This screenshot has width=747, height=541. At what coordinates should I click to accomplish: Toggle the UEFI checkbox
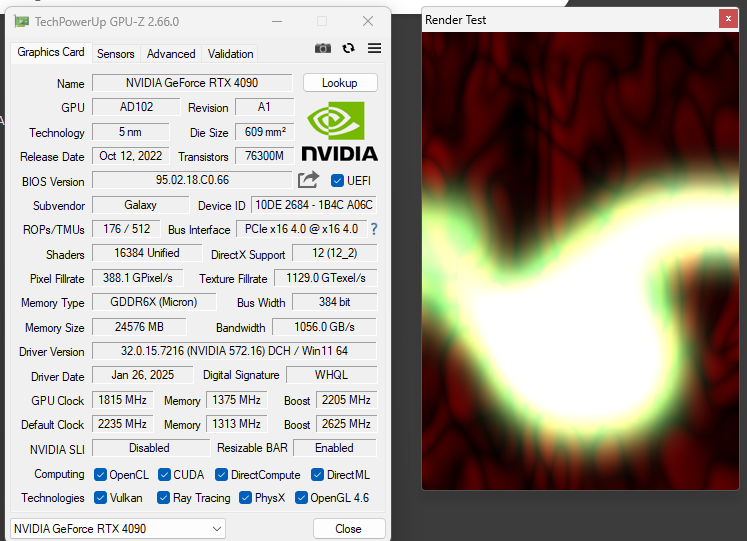(x=337, y=180)
